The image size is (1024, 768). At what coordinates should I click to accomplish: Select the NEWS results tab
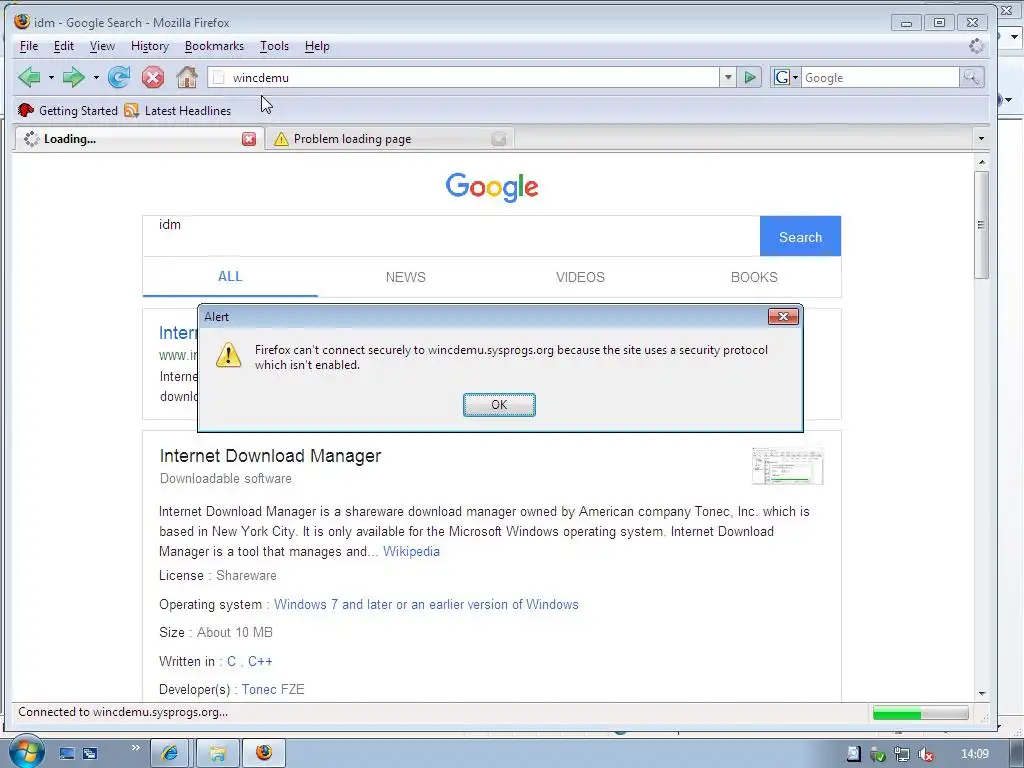pyautogui.click(x=406, y=277)
